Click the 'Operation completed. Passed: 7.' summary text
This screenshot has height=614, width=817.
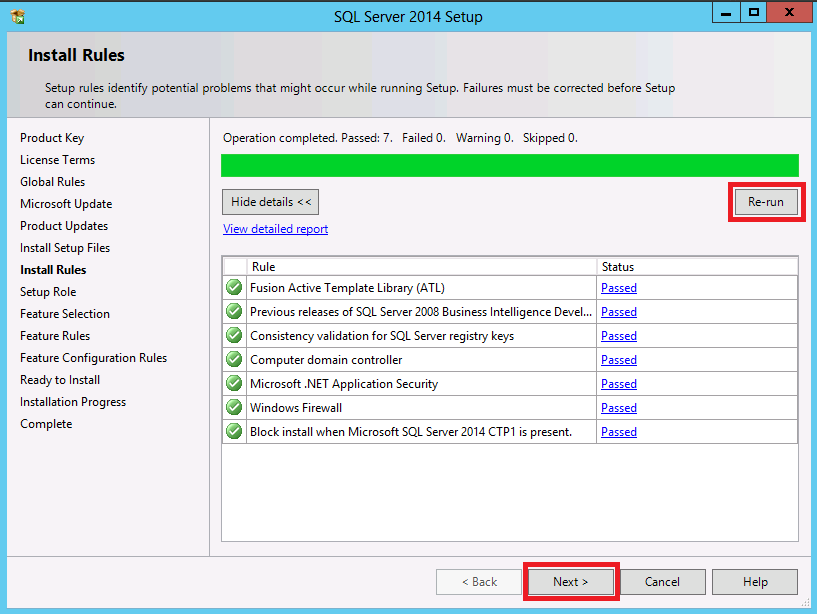point(308,138)
